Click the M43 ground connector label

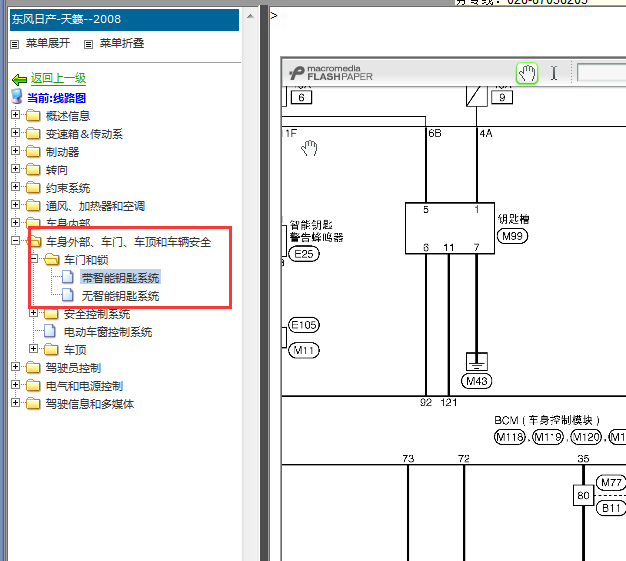tap(476, 381)
